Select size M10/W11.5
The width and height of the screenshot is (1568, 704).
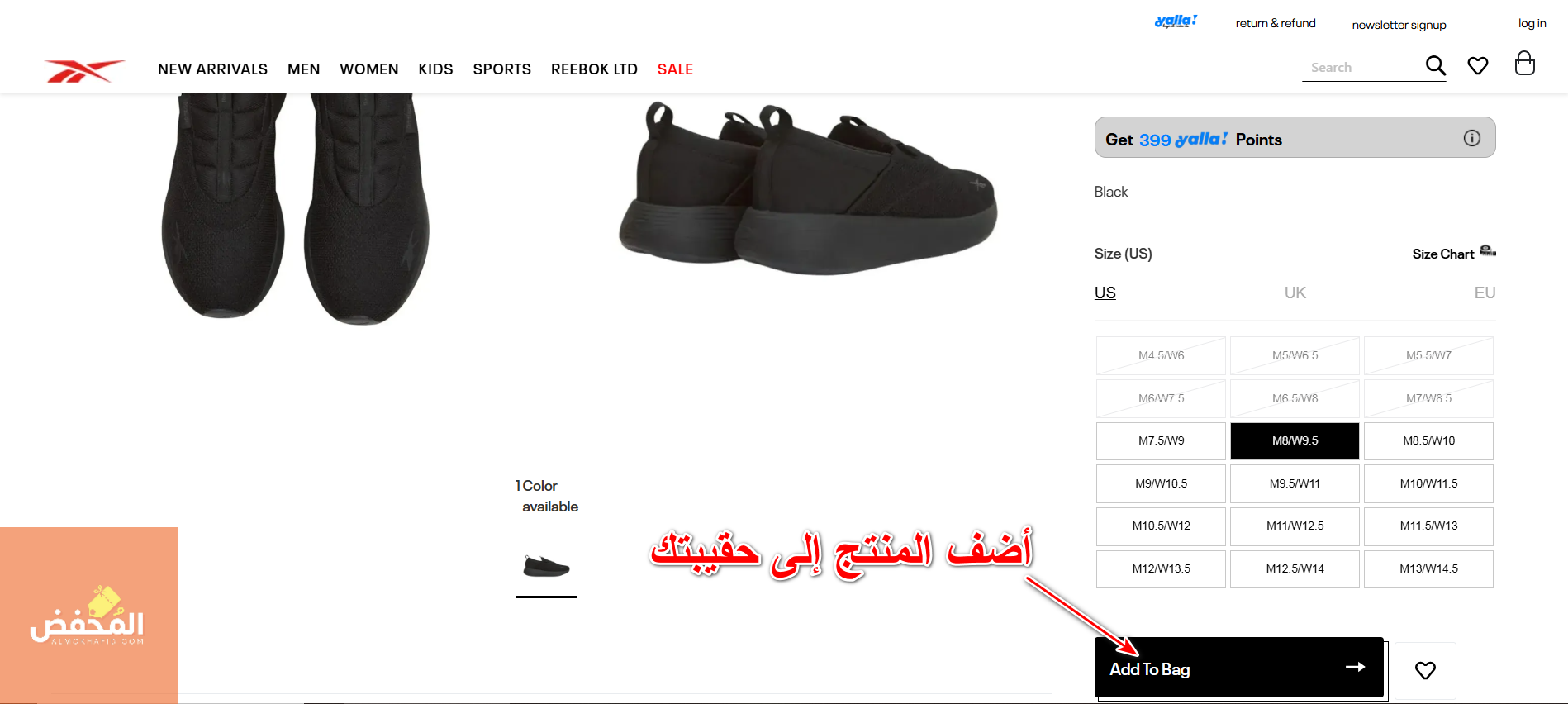(x=1428, y=483)
